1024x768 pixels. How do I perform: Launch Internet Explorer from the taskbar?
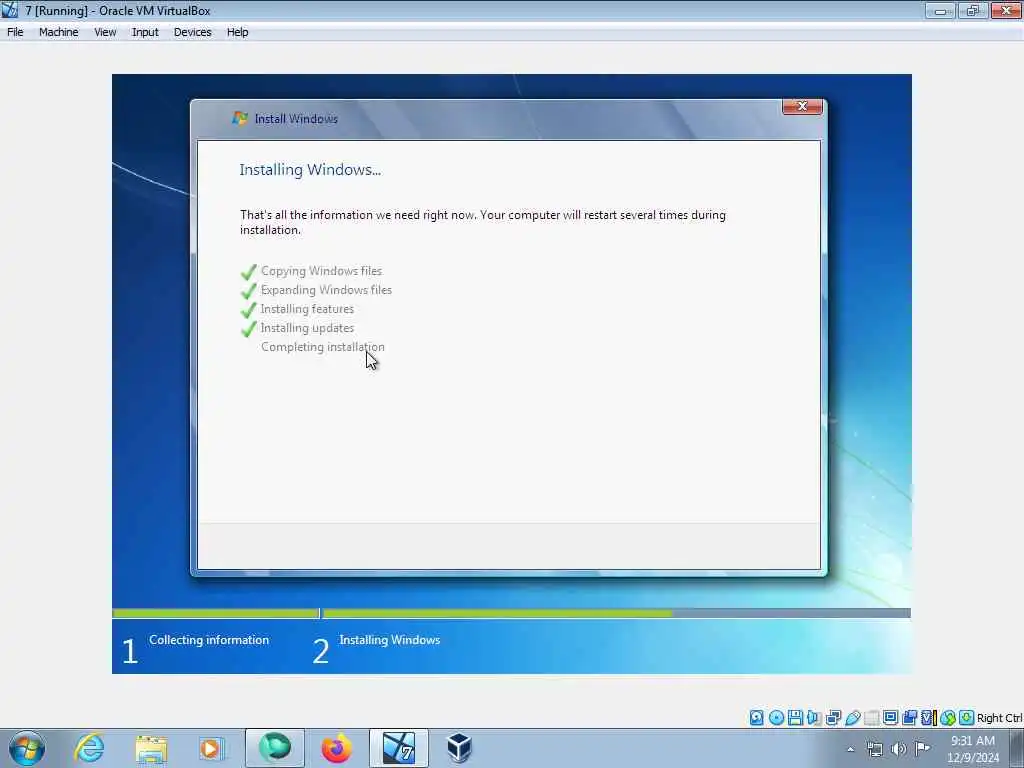pyautogui.click(x=89, y=748)
